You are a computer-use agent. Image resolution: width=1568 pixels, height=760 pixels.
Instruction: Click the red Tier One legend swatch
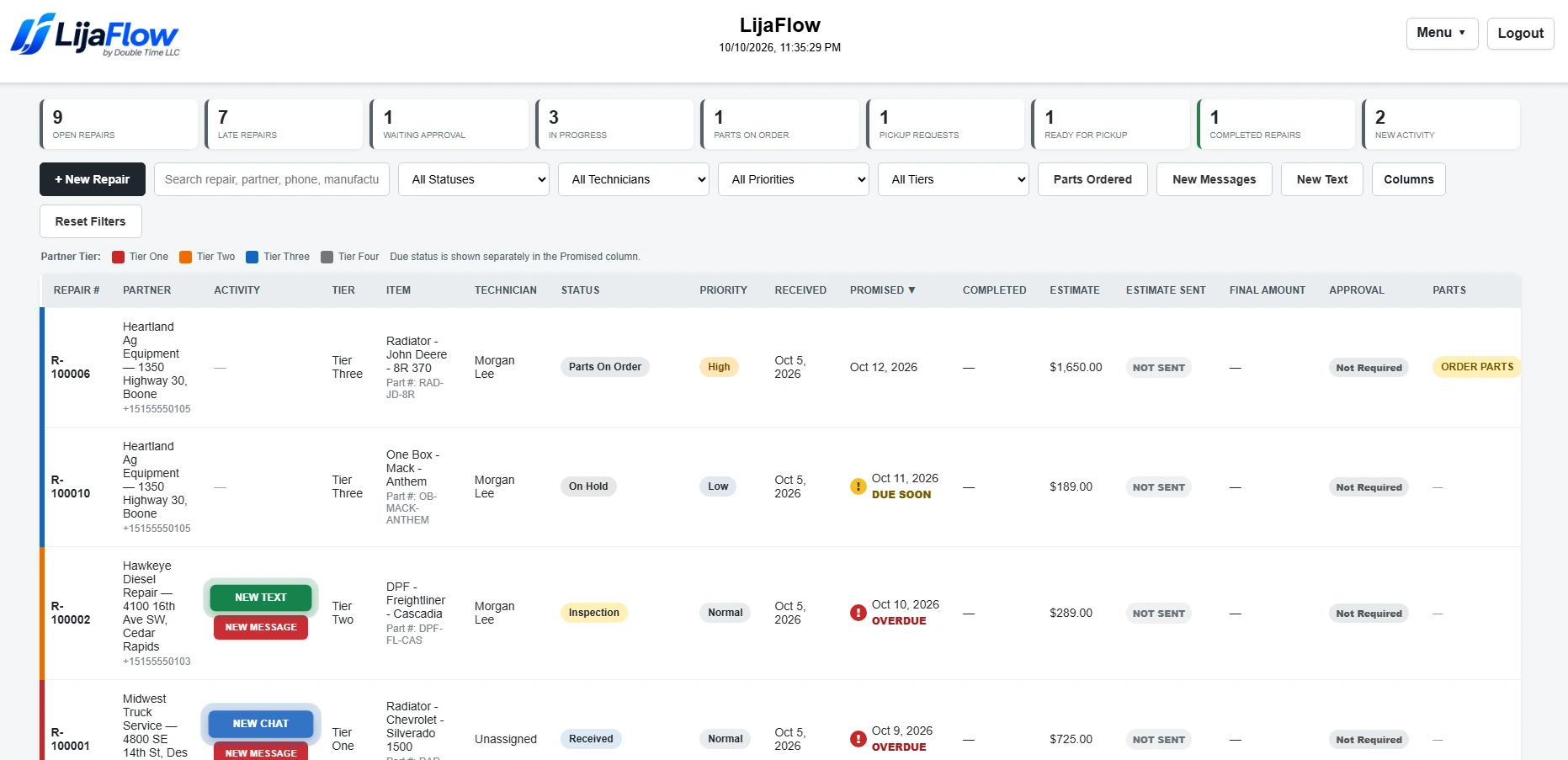pyautogui.click(x=119, y=257)
